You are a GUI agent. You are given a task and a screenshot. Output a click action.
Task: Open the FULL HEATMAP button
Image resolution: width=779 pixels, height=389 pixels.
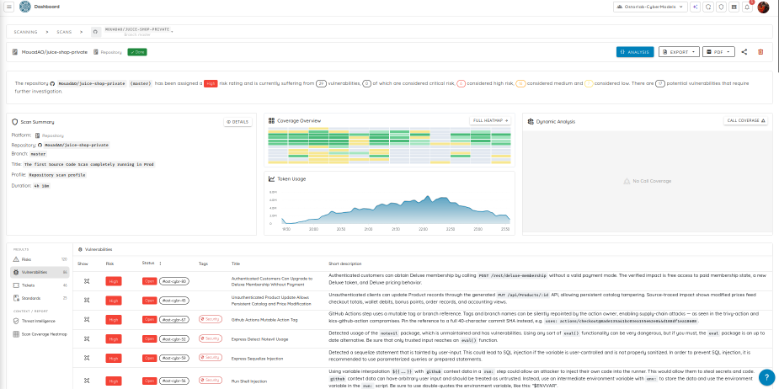tap(490, 121)
